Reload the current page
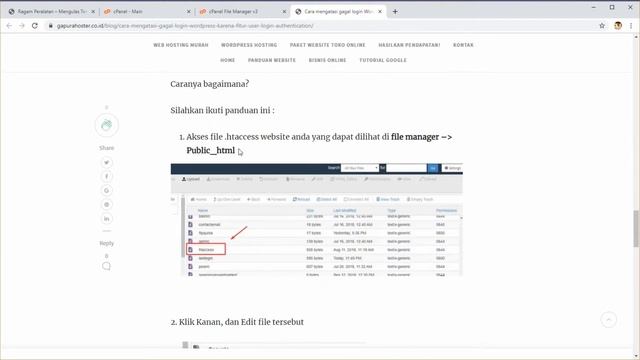This screenshot has height=360, width=640. pos(35,25)
